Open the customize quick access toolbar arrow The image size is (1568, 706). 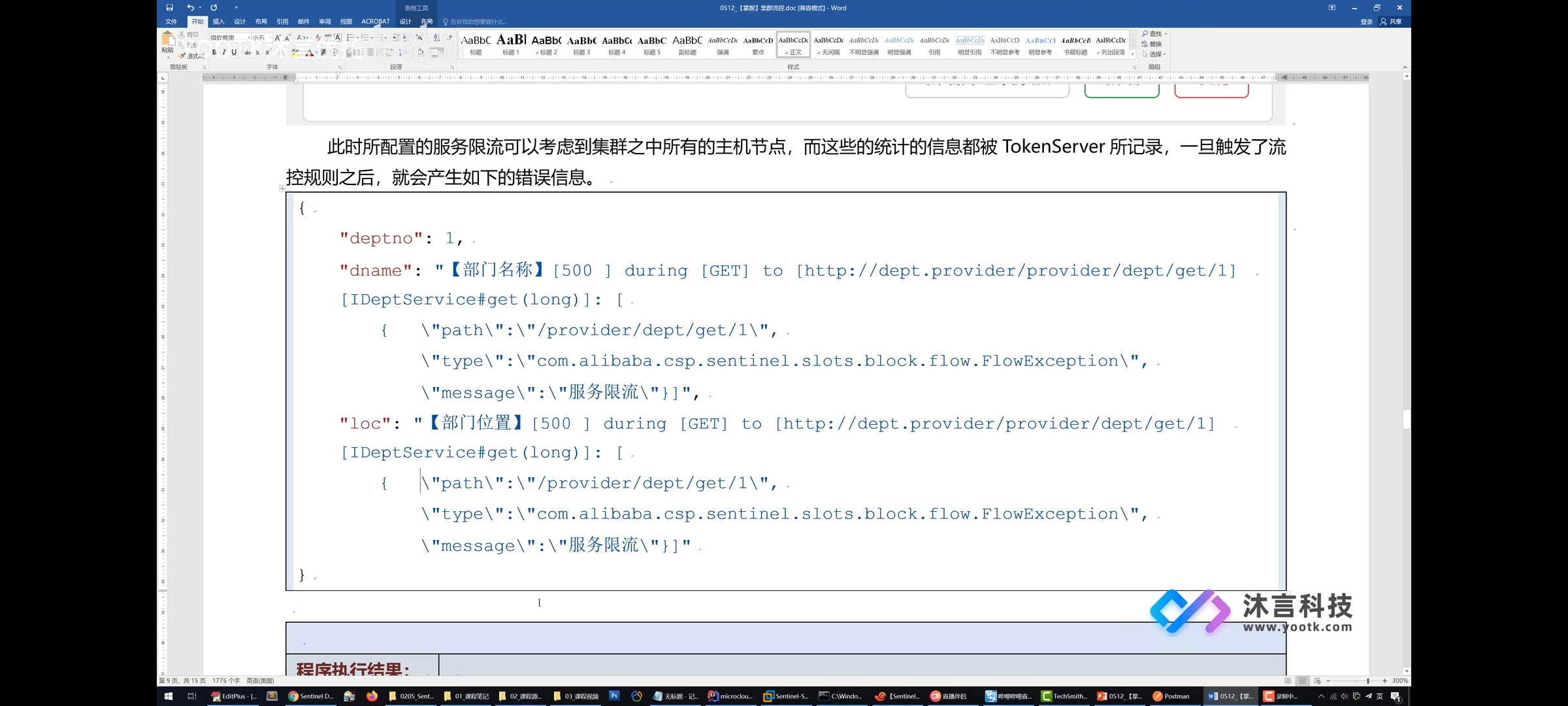click(236, 8)
